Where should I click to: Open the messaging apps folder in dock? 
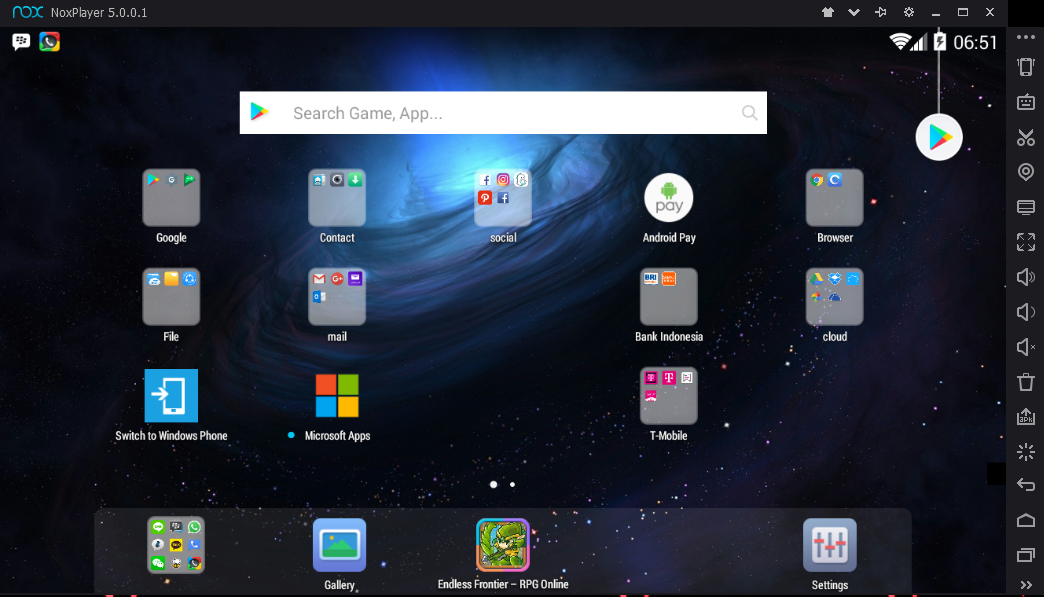(176, 545)
